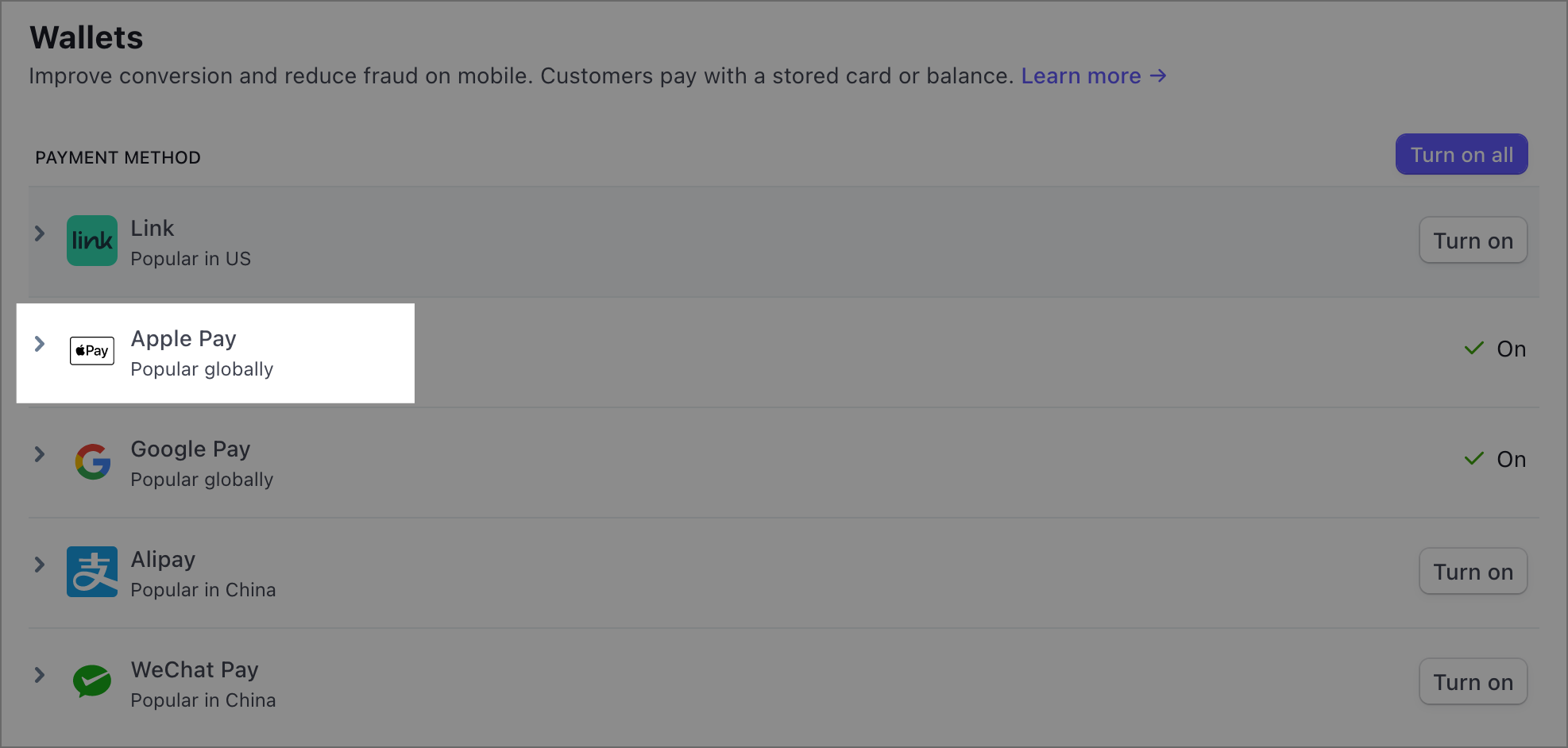Click the green checkmark for Google Pay

[1474, 458]
